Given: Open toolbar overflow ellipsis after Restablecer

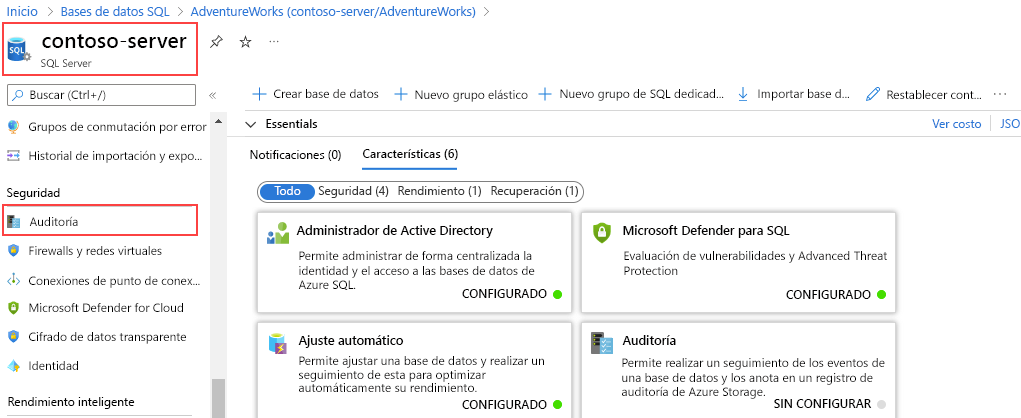Looking at the screenshot, I should point(1000,94).
